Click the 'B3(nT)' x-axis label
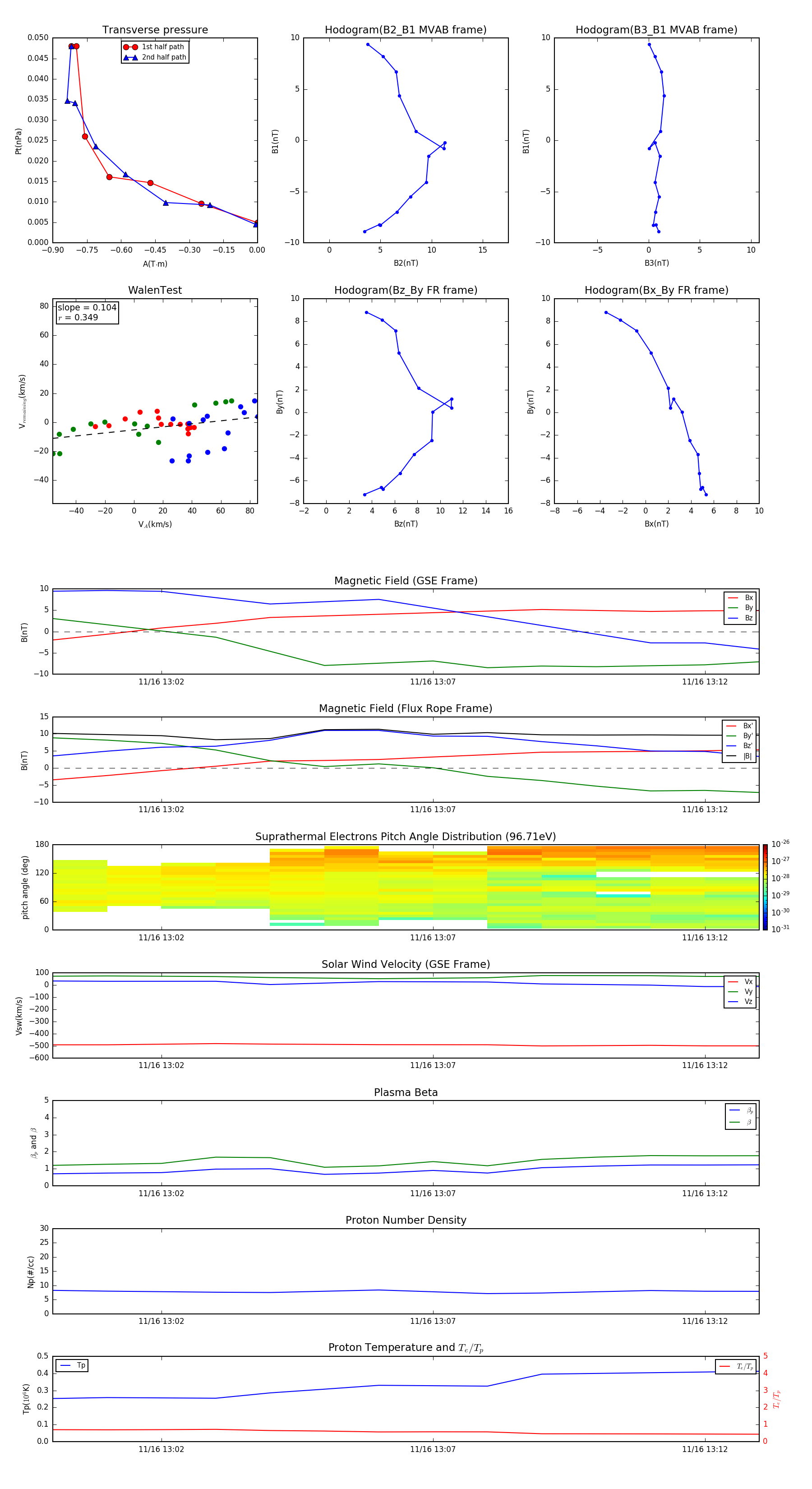 656,263
